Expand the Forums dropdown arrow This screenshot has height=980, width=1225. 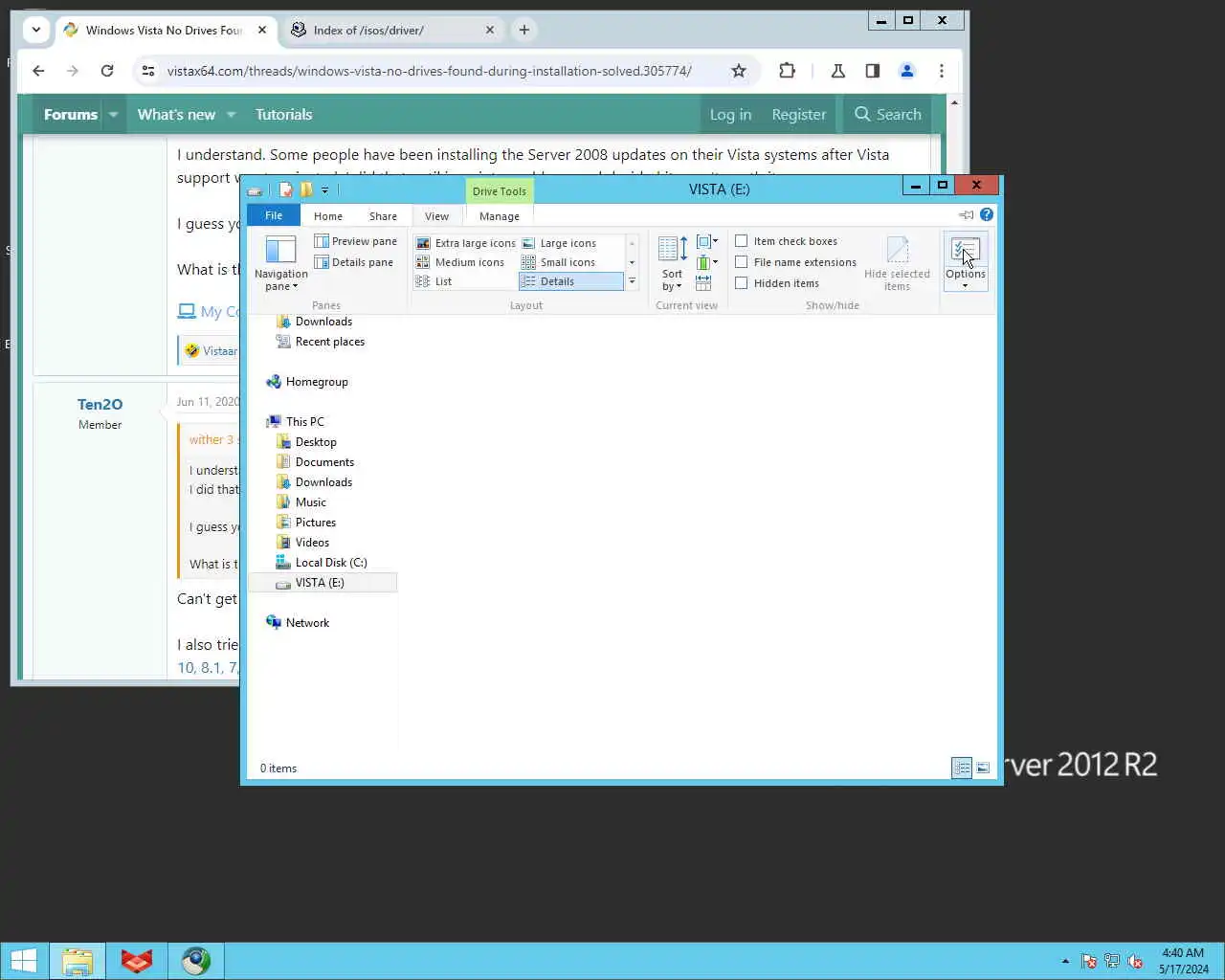point(113,114)
